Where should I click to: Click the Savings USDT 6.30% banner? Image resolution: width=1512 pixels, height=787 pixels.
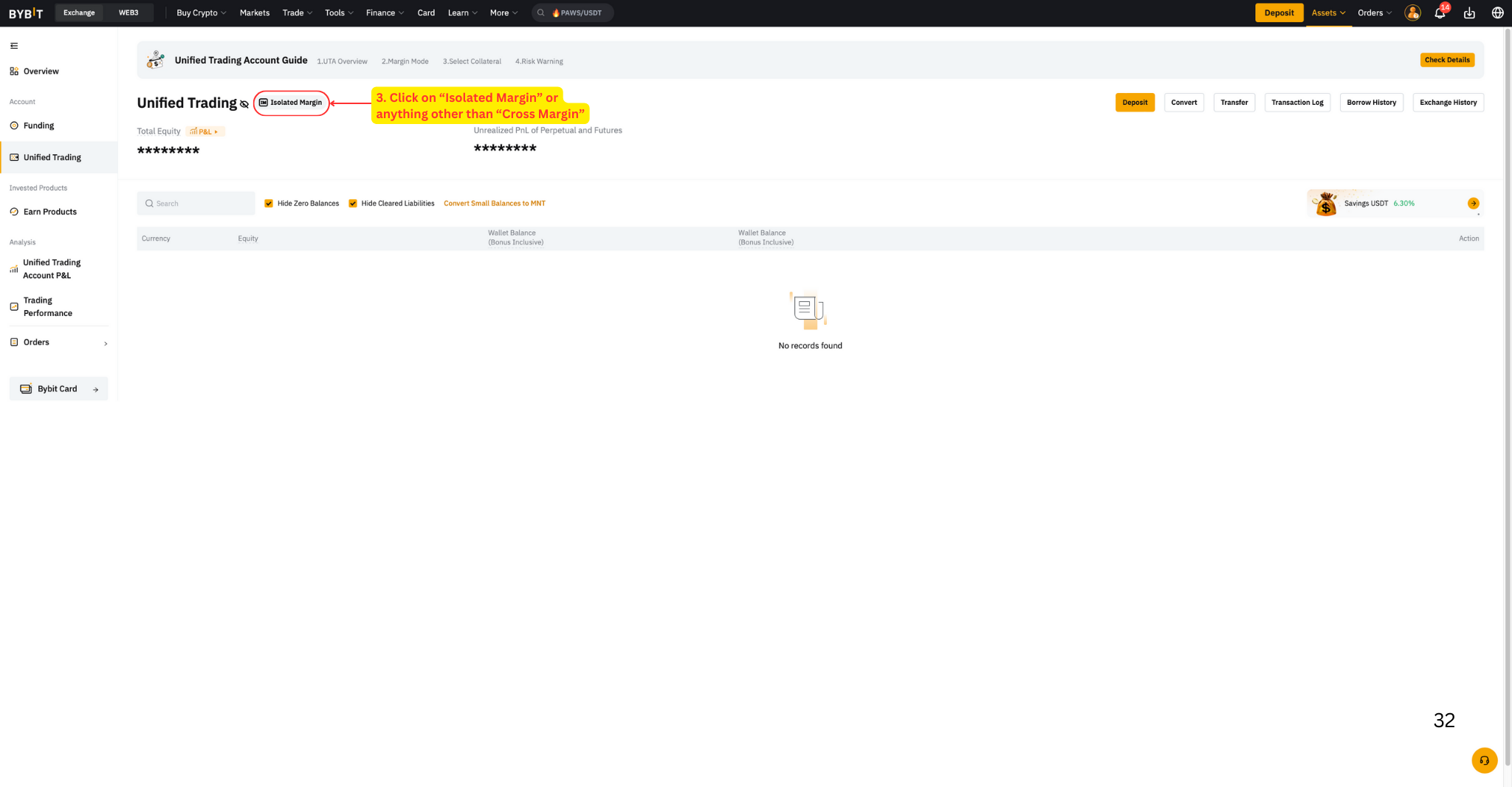point(1395,204)
